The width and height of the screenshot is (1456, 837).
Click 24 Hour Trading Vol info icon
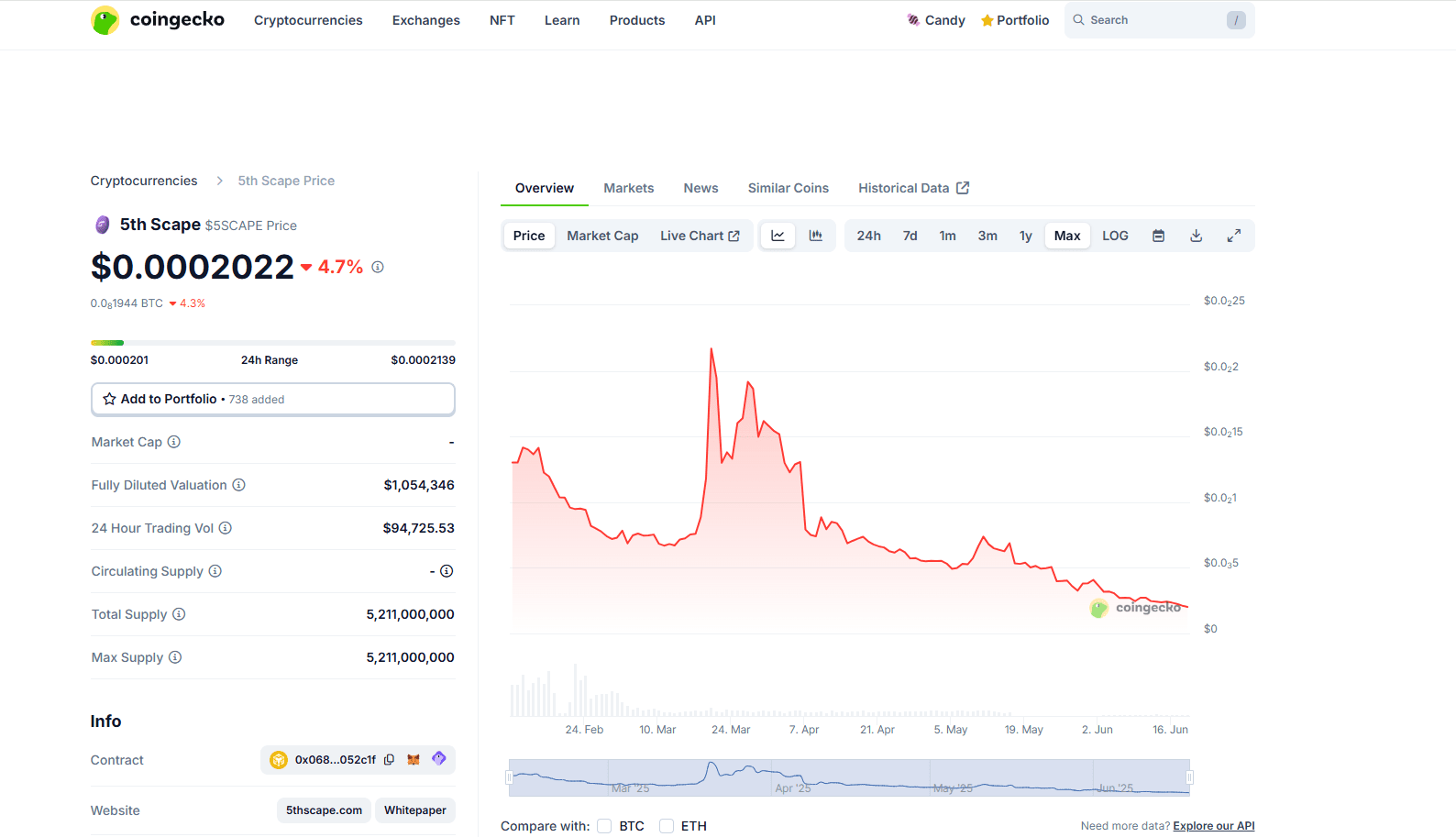point(226,528)
